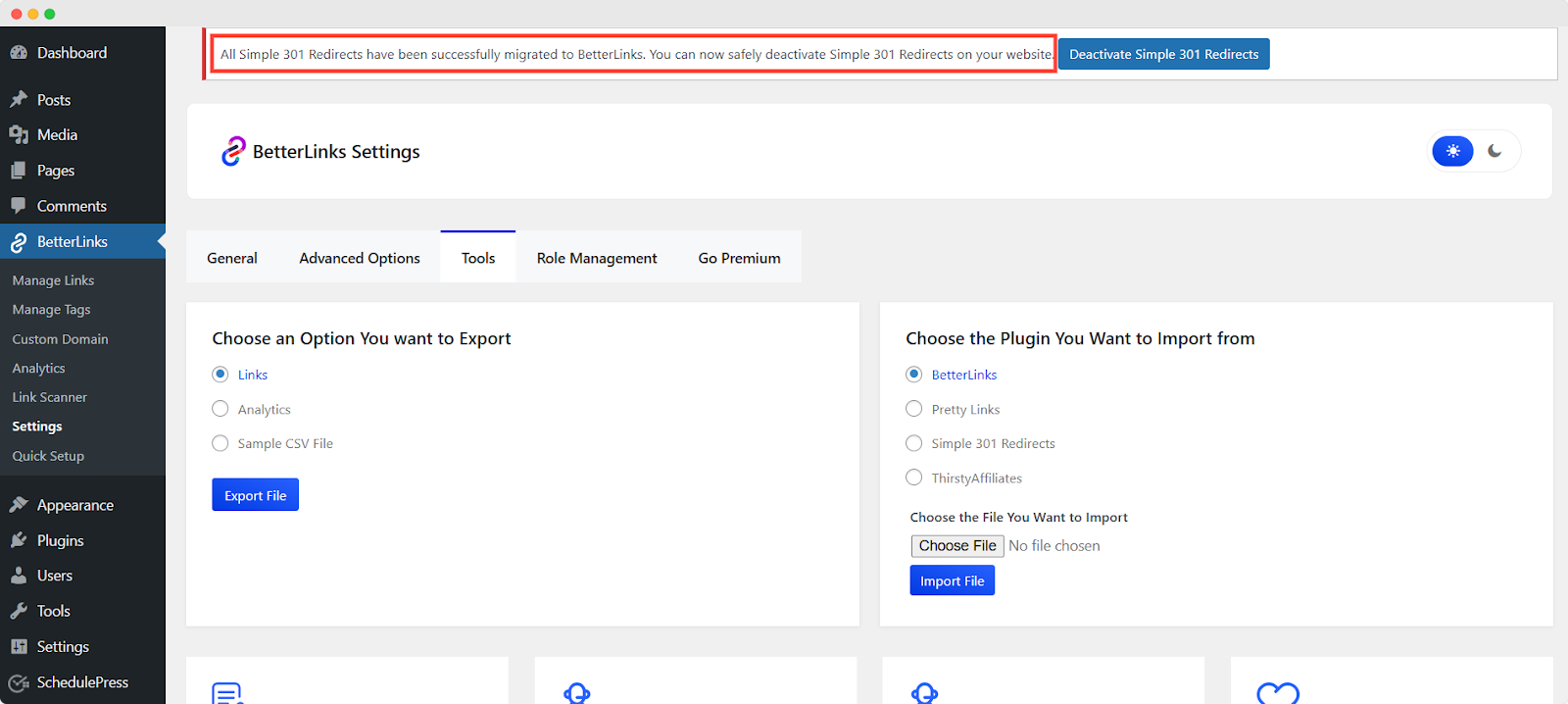Open the Appearance menu link
Image resolution: width=1568 pixels, height=704 pixels.
pyautogui.click(x=75, y=505)
